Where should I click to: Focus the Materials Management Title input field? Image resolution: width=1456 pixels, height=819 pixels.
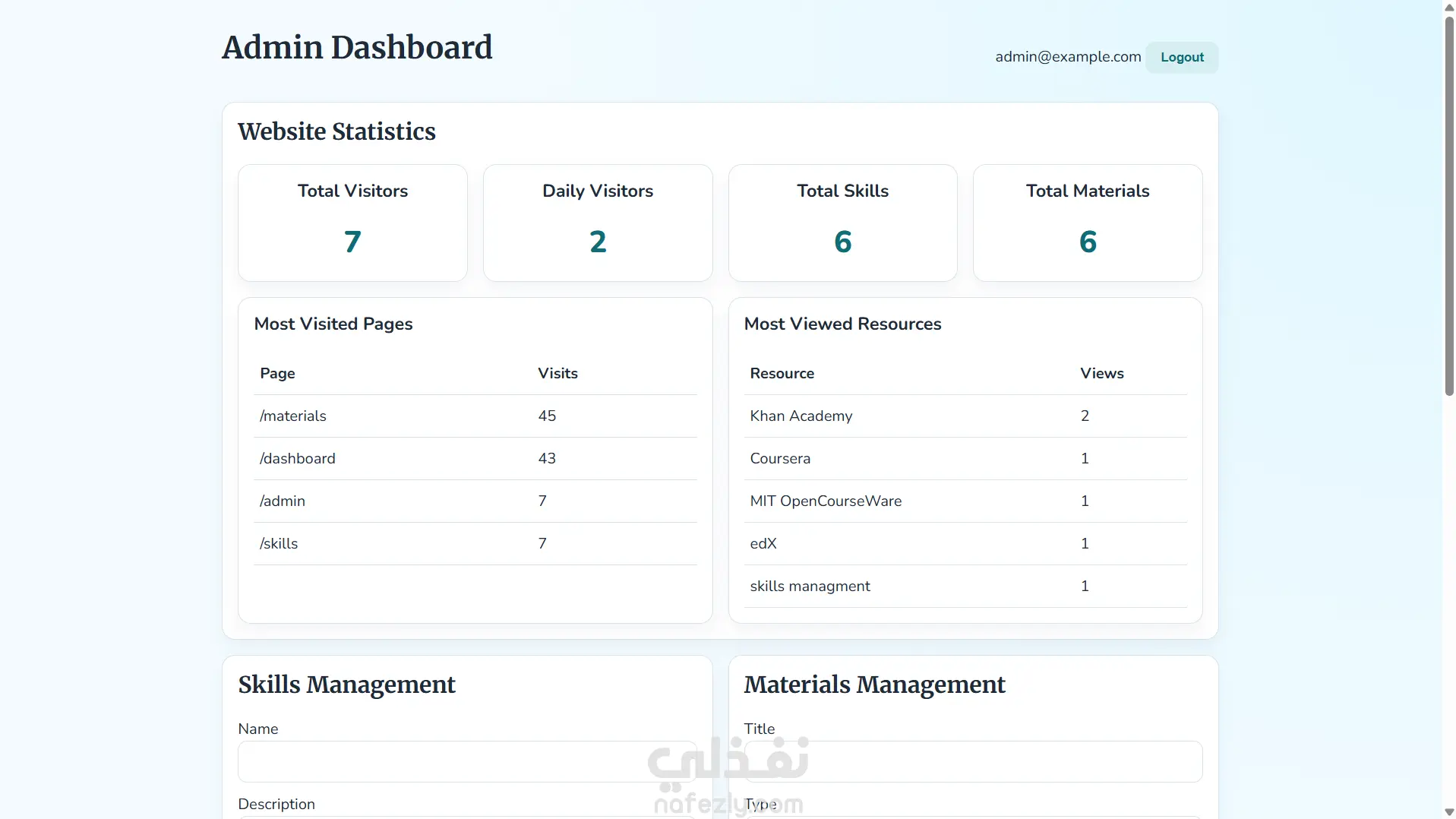973,761
